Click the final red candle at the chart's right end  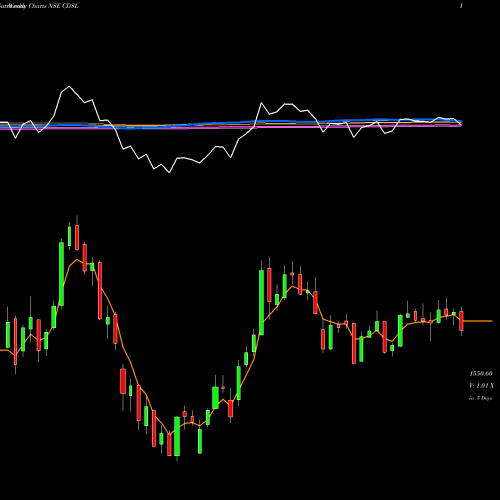(461, 321)
